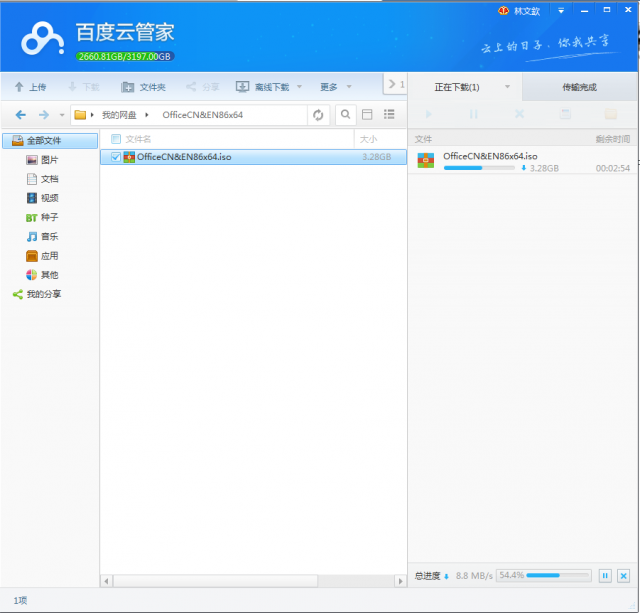Viewport: 640px width, 613px height.
Task: Click the Baidu Cloud logo icon
Action: 42,39
